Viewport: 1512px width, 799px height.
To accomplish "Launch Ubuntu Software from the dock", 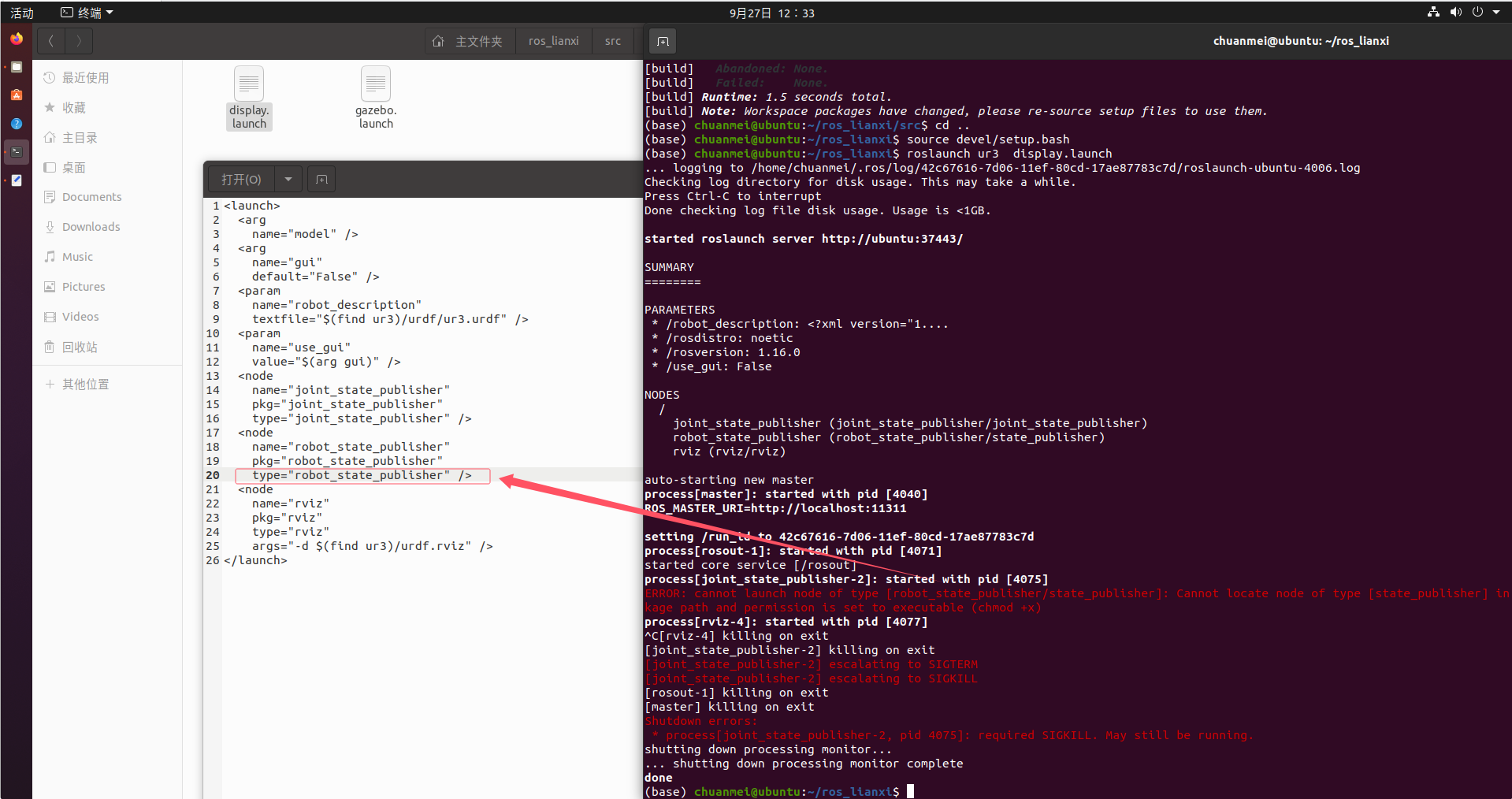I will (x=16, y=95).
